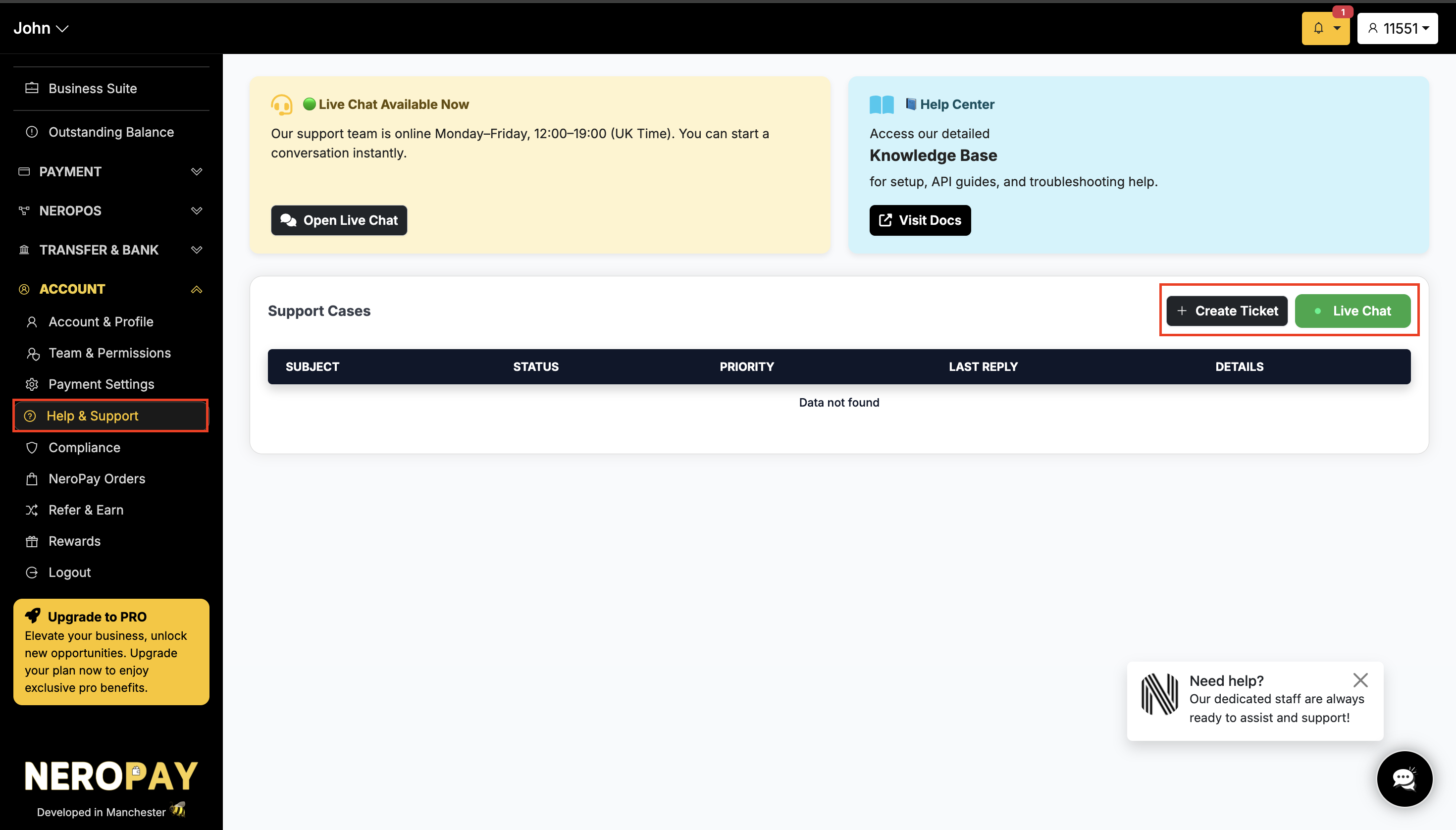Screen dimensions: 1456x830
Task: Select the Payment Settings gear icon
Action: click(33, 384)
